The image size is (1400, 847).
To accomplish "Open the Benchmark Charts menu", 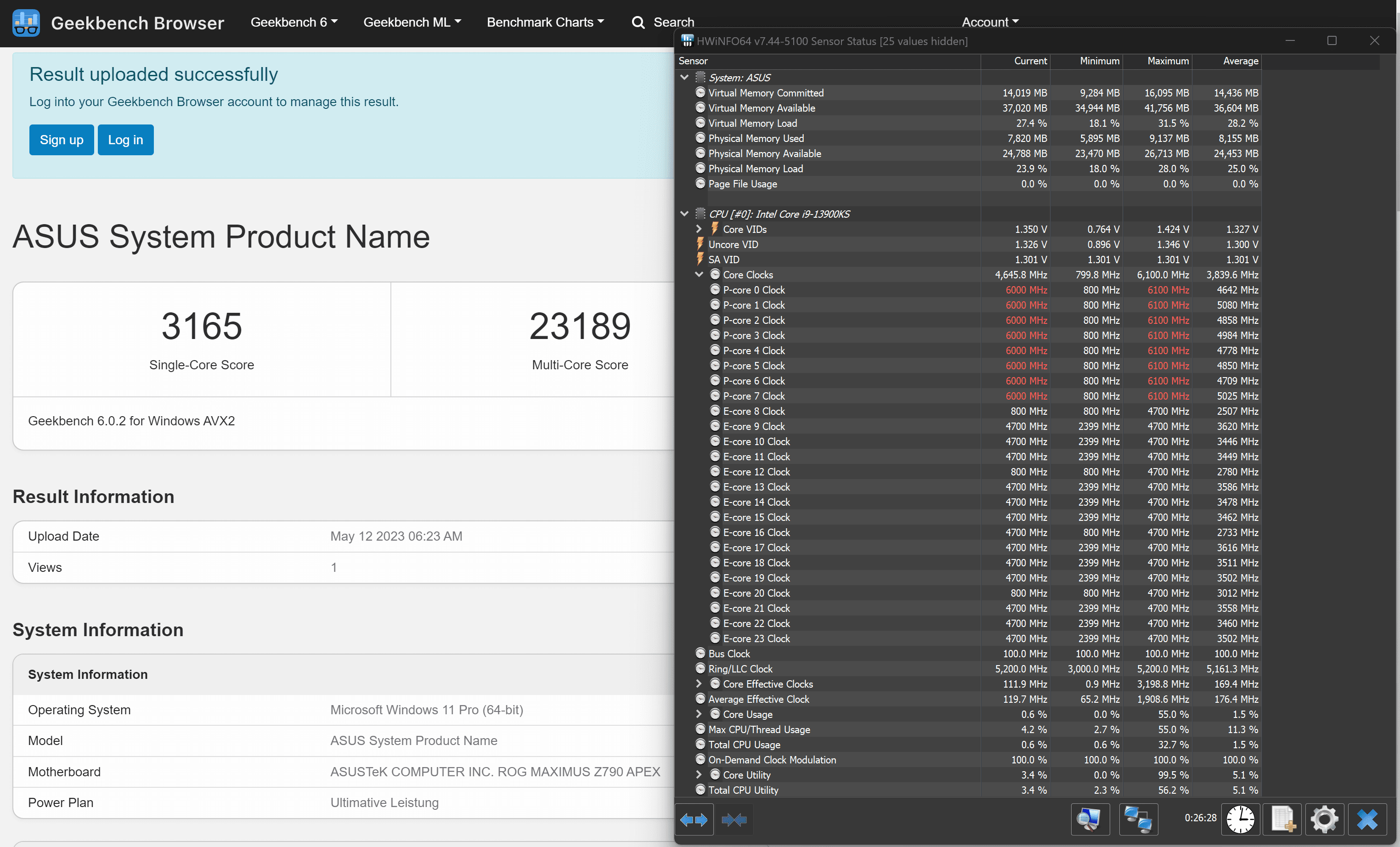I will tap(545, 22).
